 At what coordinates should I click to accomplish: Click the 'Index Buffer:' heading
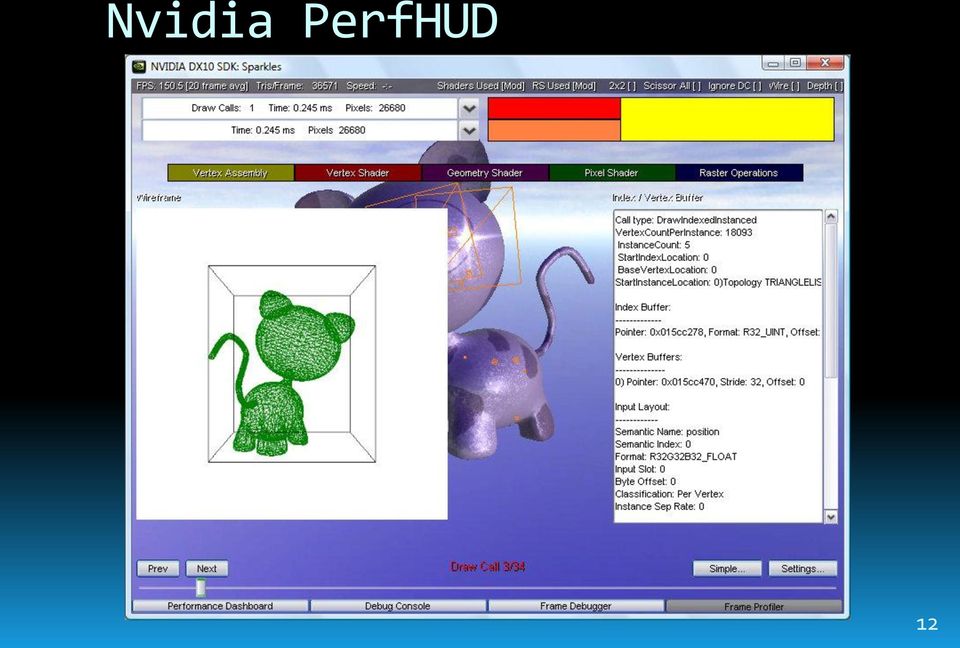tap(643, 307)
